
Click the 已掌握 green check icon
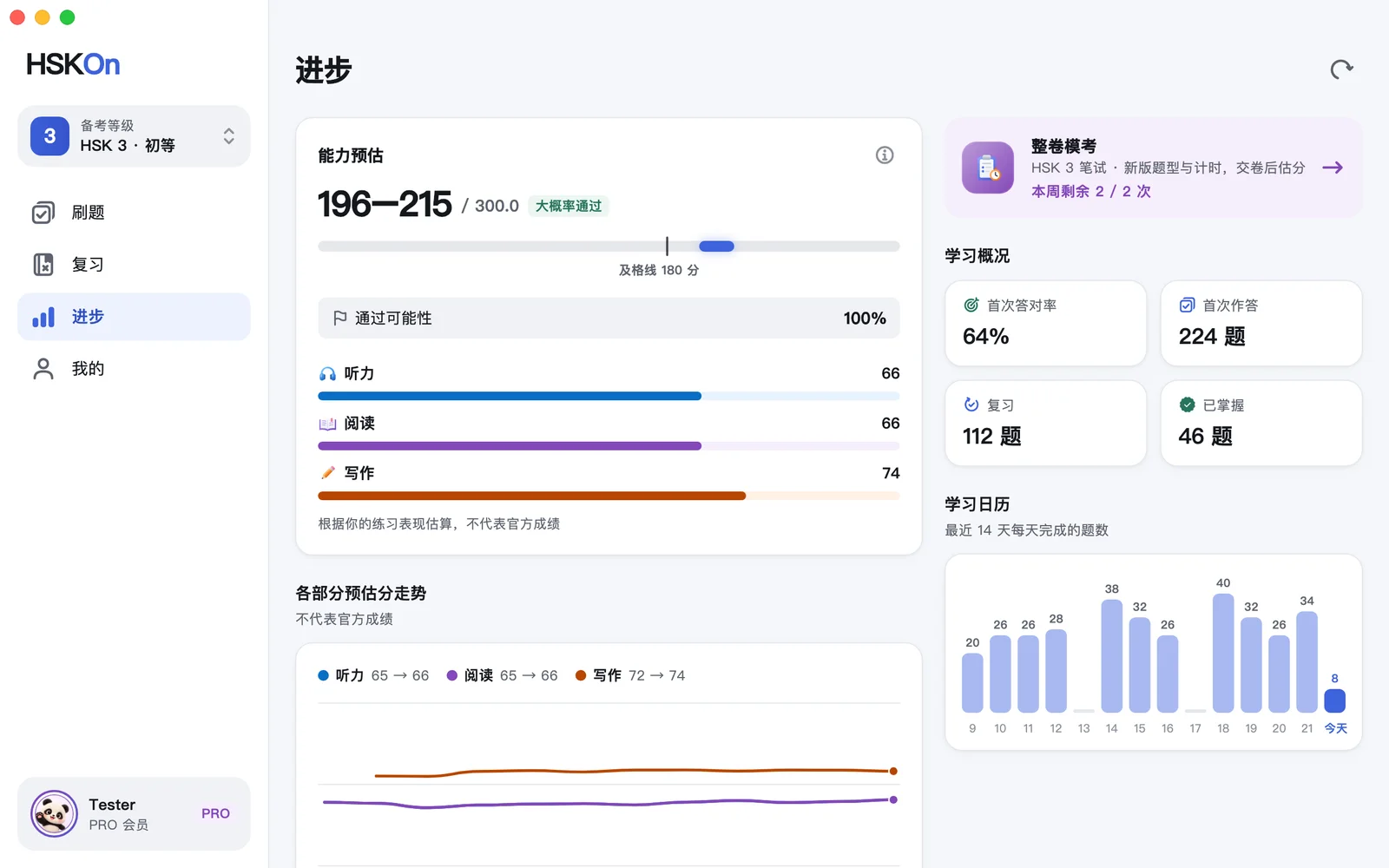pos(1187,405)
